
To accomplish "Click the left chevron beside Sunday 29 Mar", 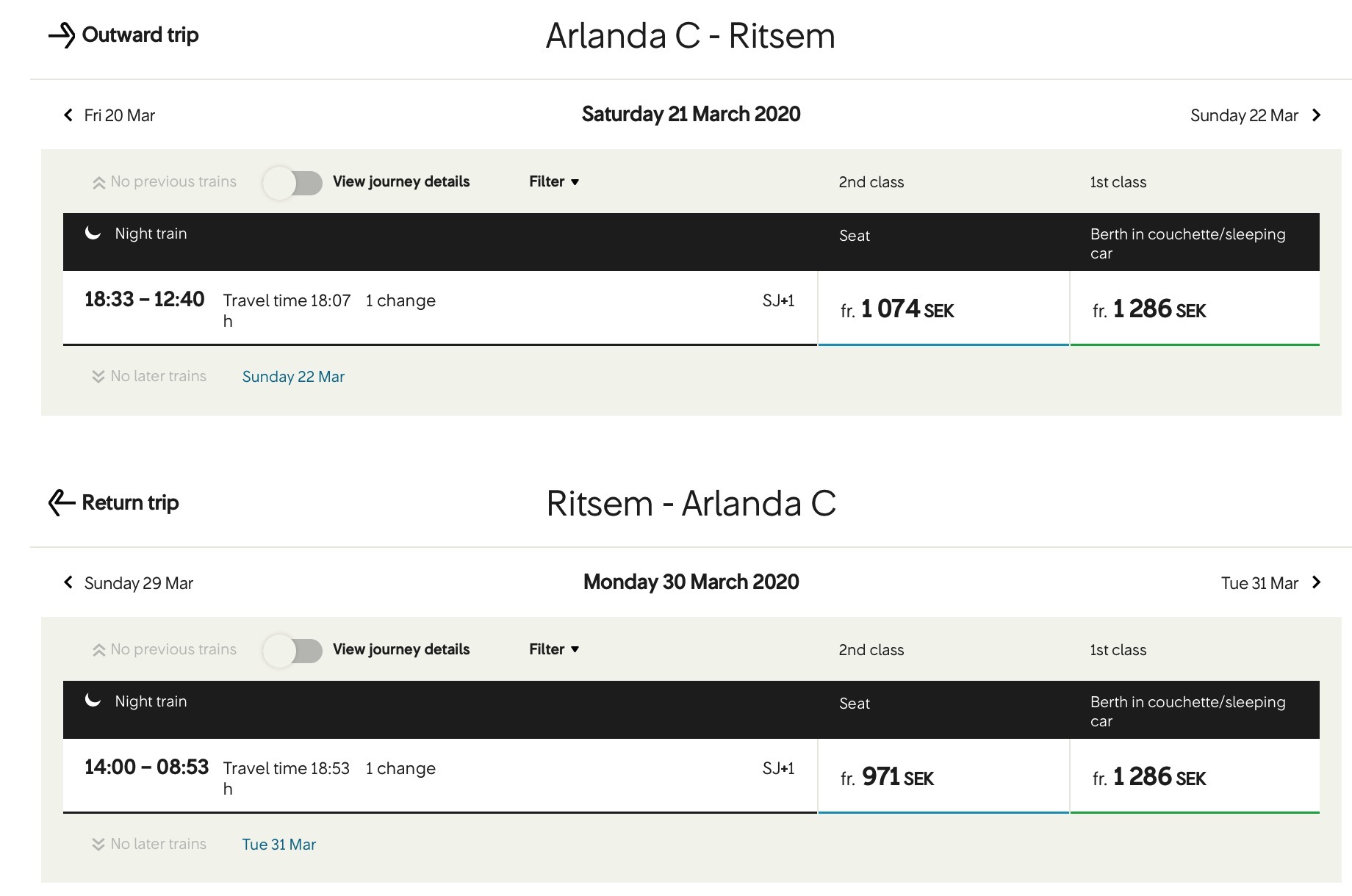I will coord(68,582).
